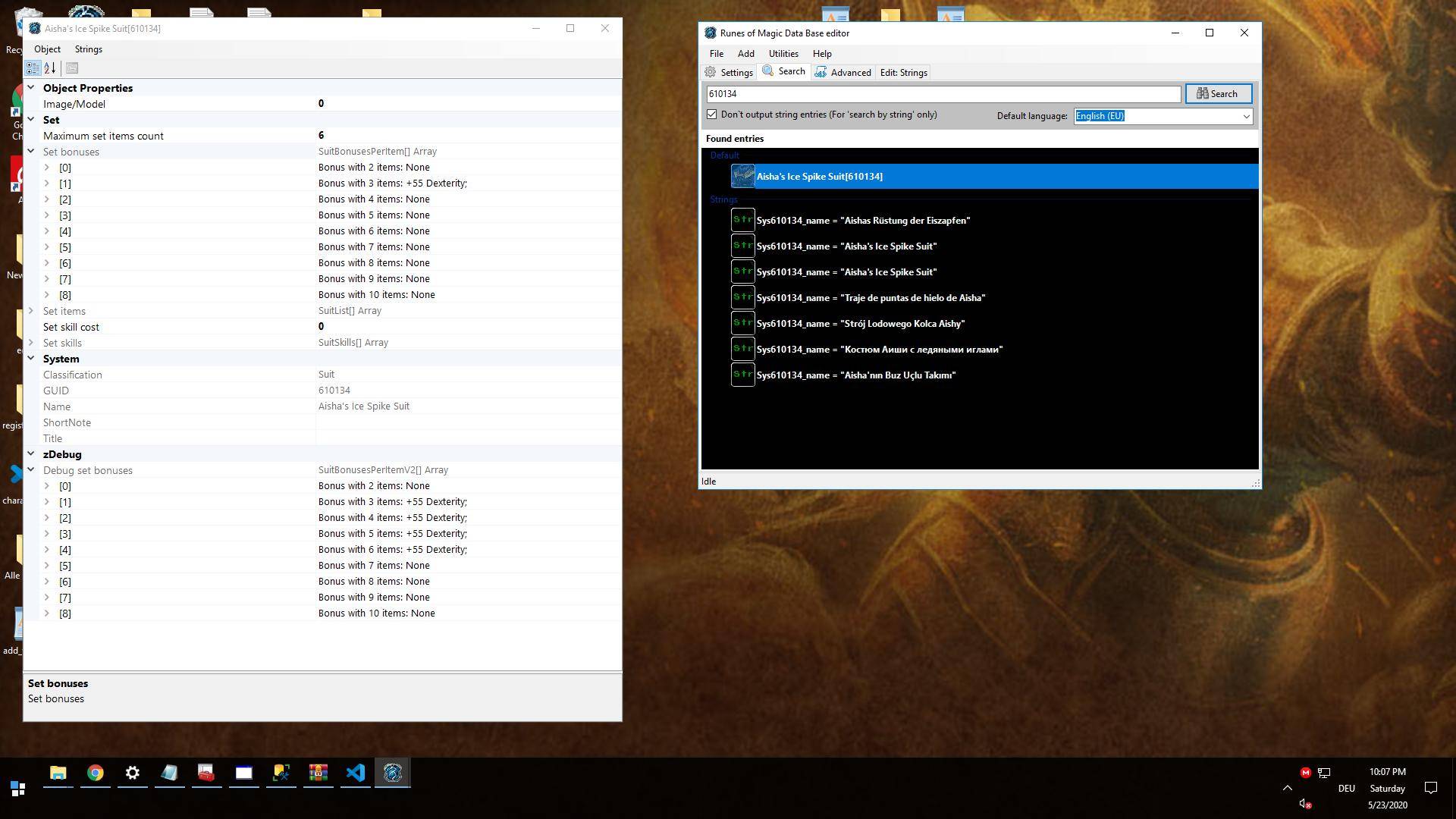
Task: Expand the Set skills array
Action: pos(31,343)
